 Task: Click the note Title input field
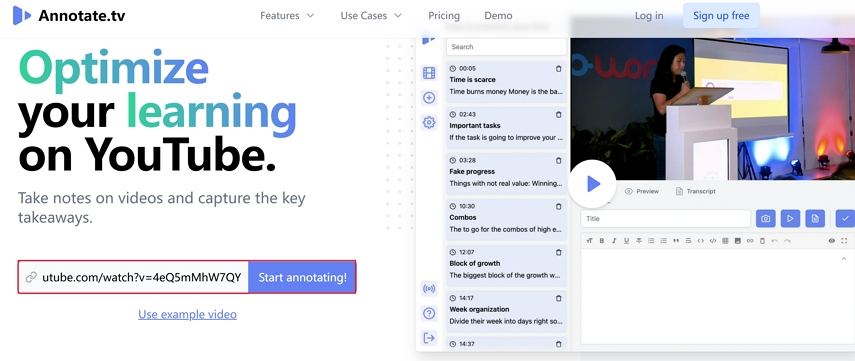(666, 219)
